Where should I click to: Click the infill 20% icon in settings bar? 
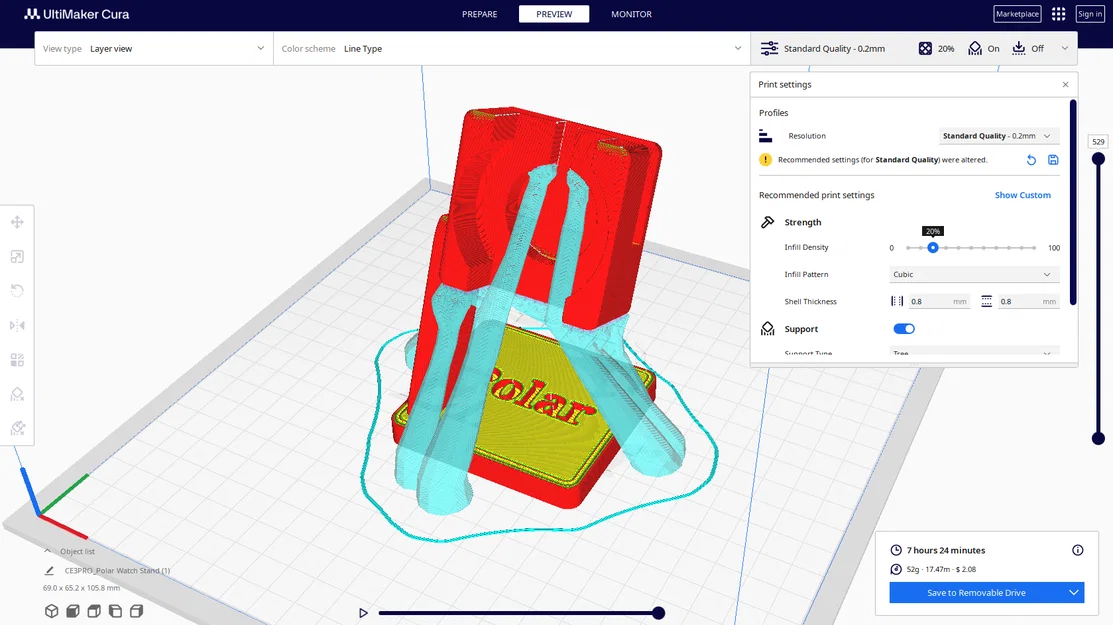[925, 48]
